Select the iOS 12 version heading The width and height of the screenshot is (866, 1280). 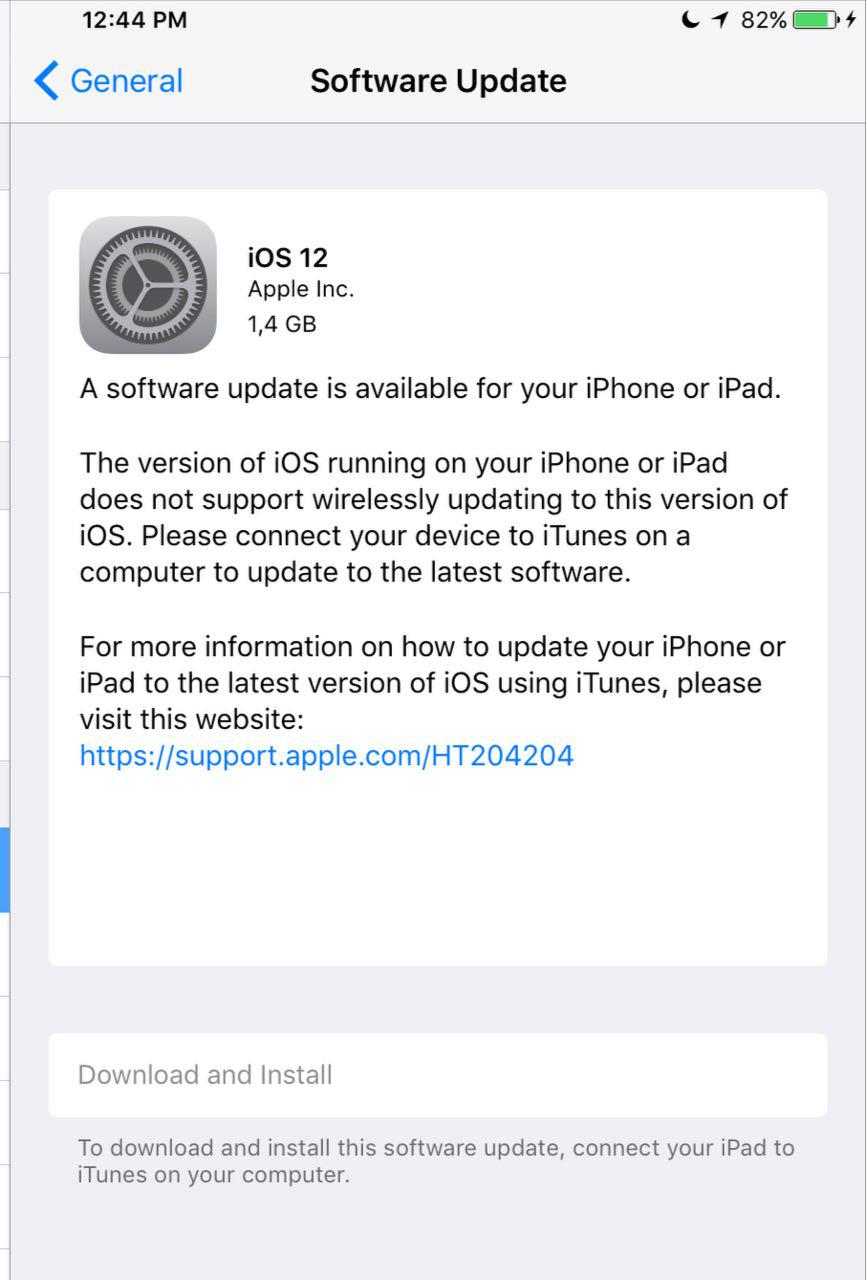[288, 258]
